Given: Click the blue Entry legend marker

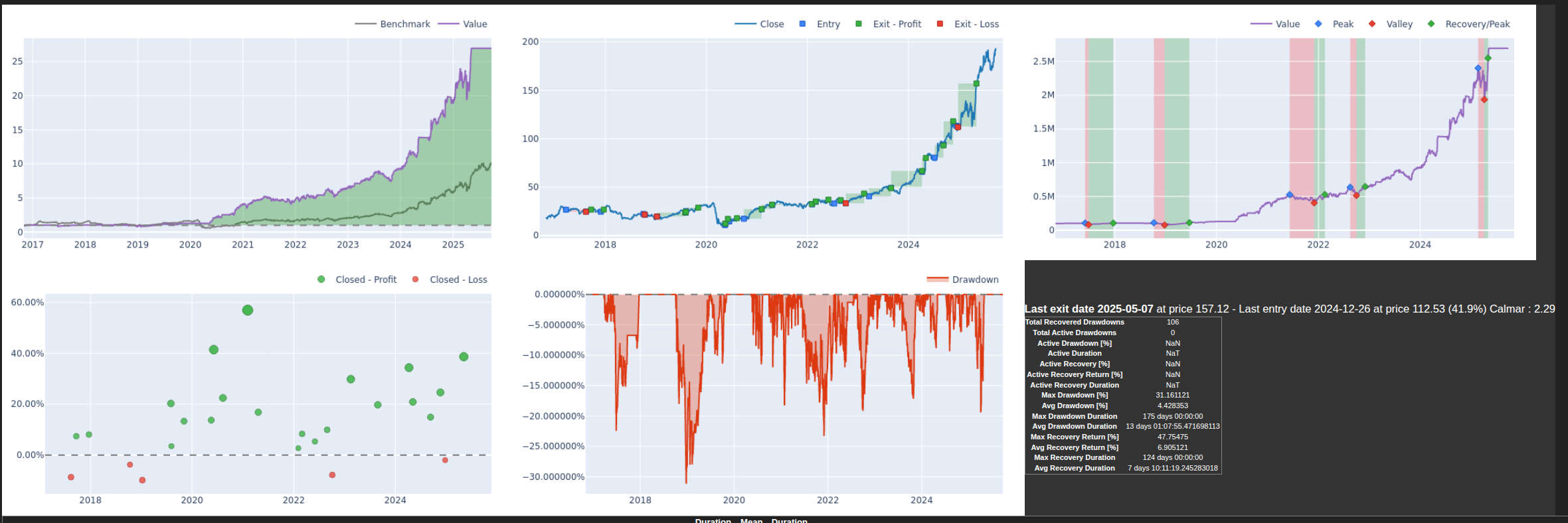Looking at the screenshot, I should click(802, 24).
